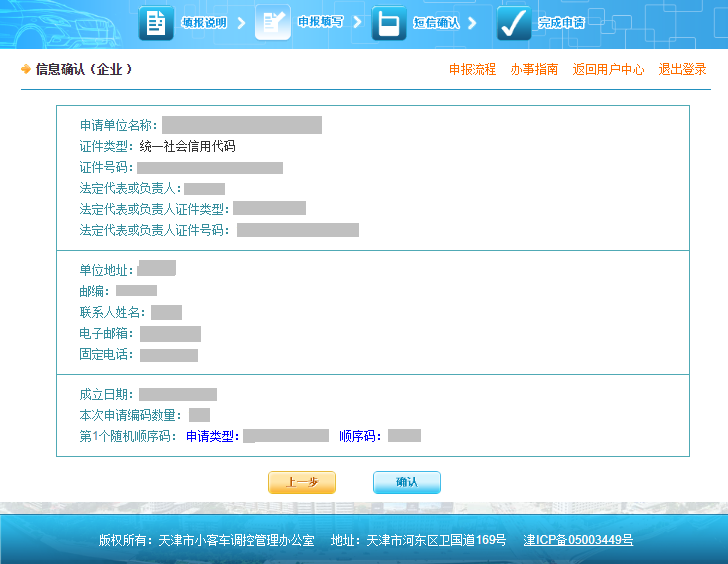Click the 邮编 label
The width and height of the screenshot is (728, 564).
point(94,291)
